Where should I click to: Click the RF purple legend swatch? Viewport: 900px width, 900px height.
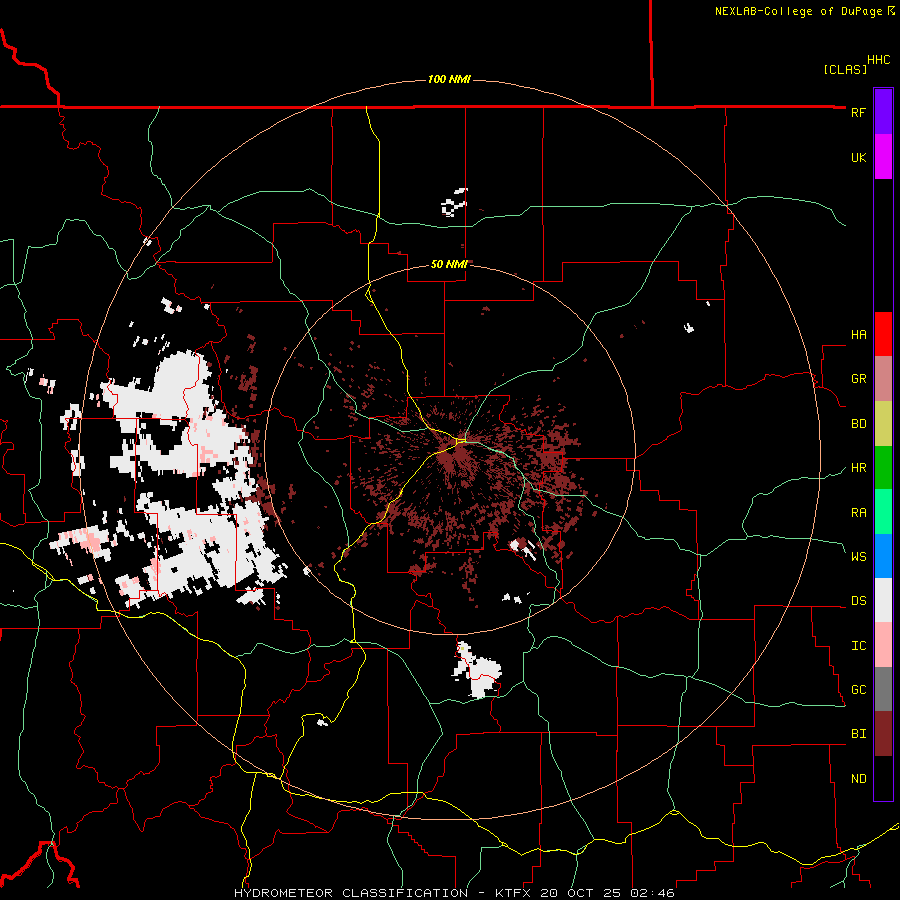pos(883,112)
